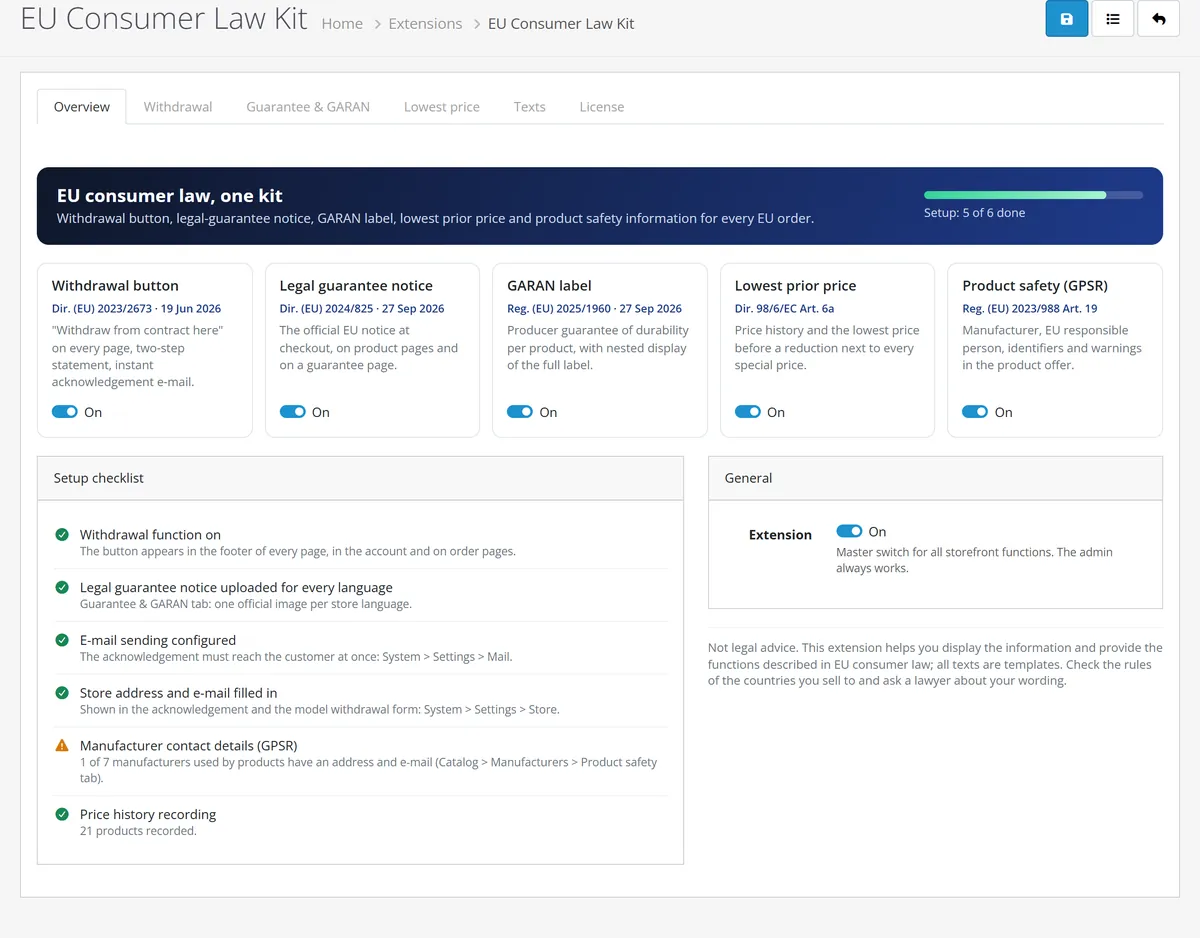Click "Dir. 98/6/EC Art. 6a" text

pyautogui.click(x=784, y=309)
